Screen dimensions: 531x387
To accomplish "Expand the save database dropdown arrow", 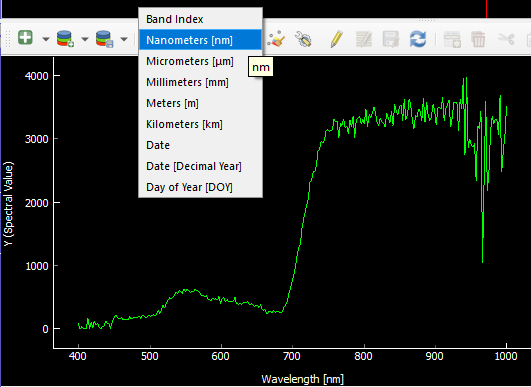I will coord(124,39).
